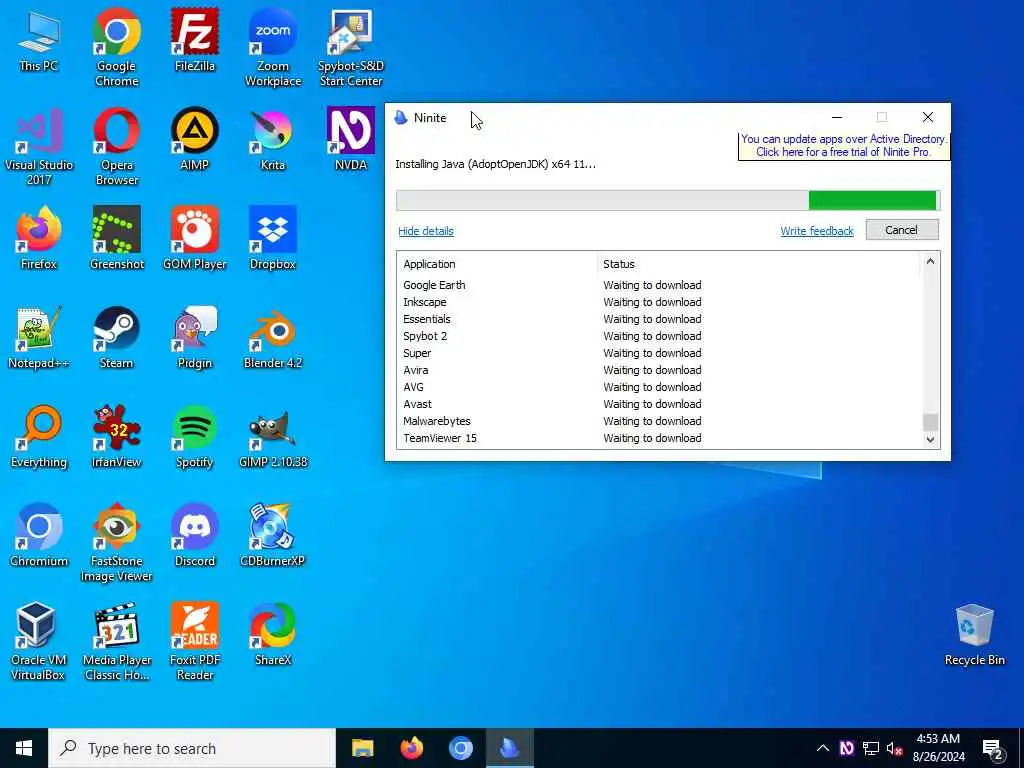The width and height of the screenshot is (1024, 768).
Task: Click the Steam desktop shortcut
Action: (116, 337)
